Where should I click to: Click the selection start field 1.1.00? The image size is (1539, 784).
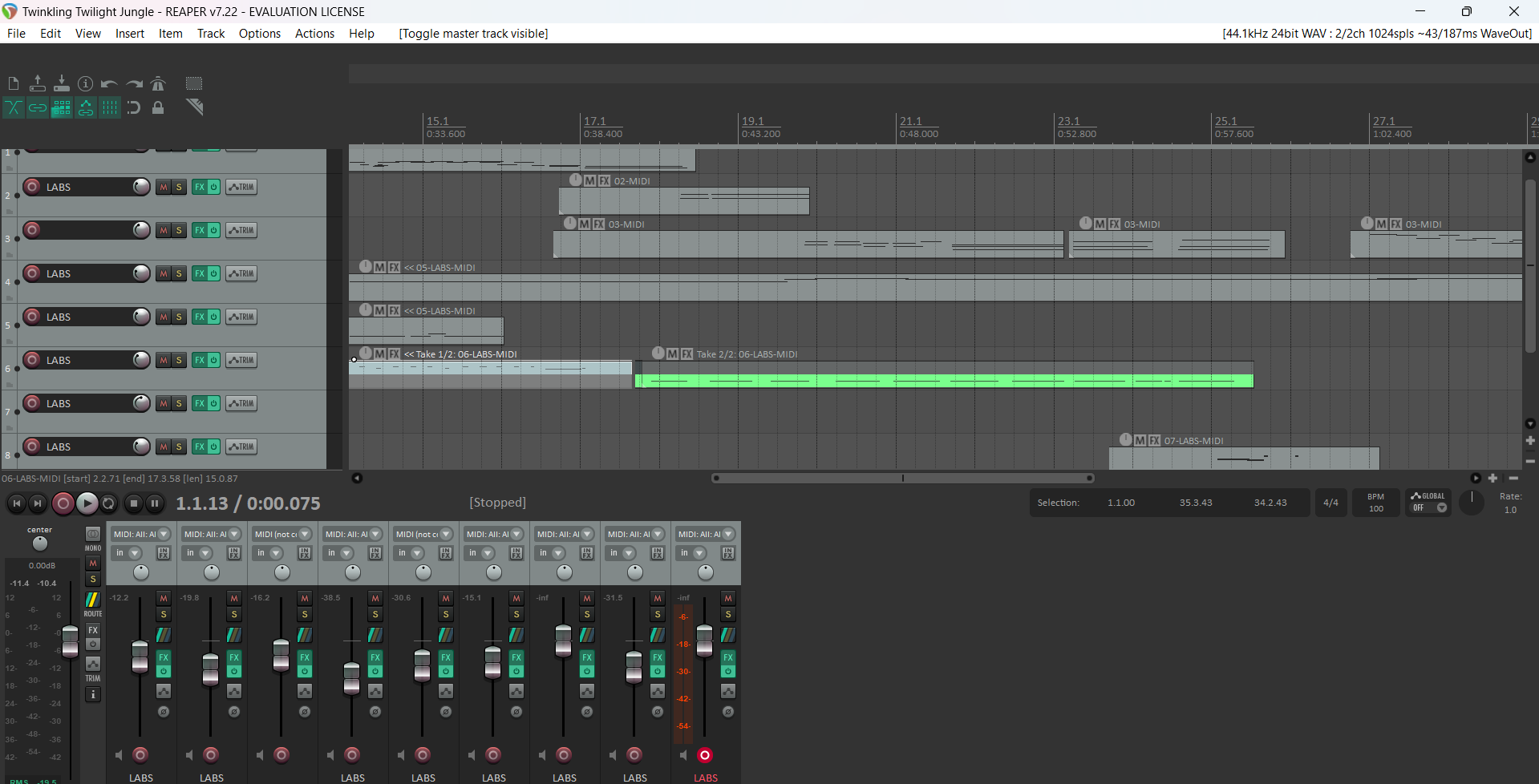coord(1121,503)
